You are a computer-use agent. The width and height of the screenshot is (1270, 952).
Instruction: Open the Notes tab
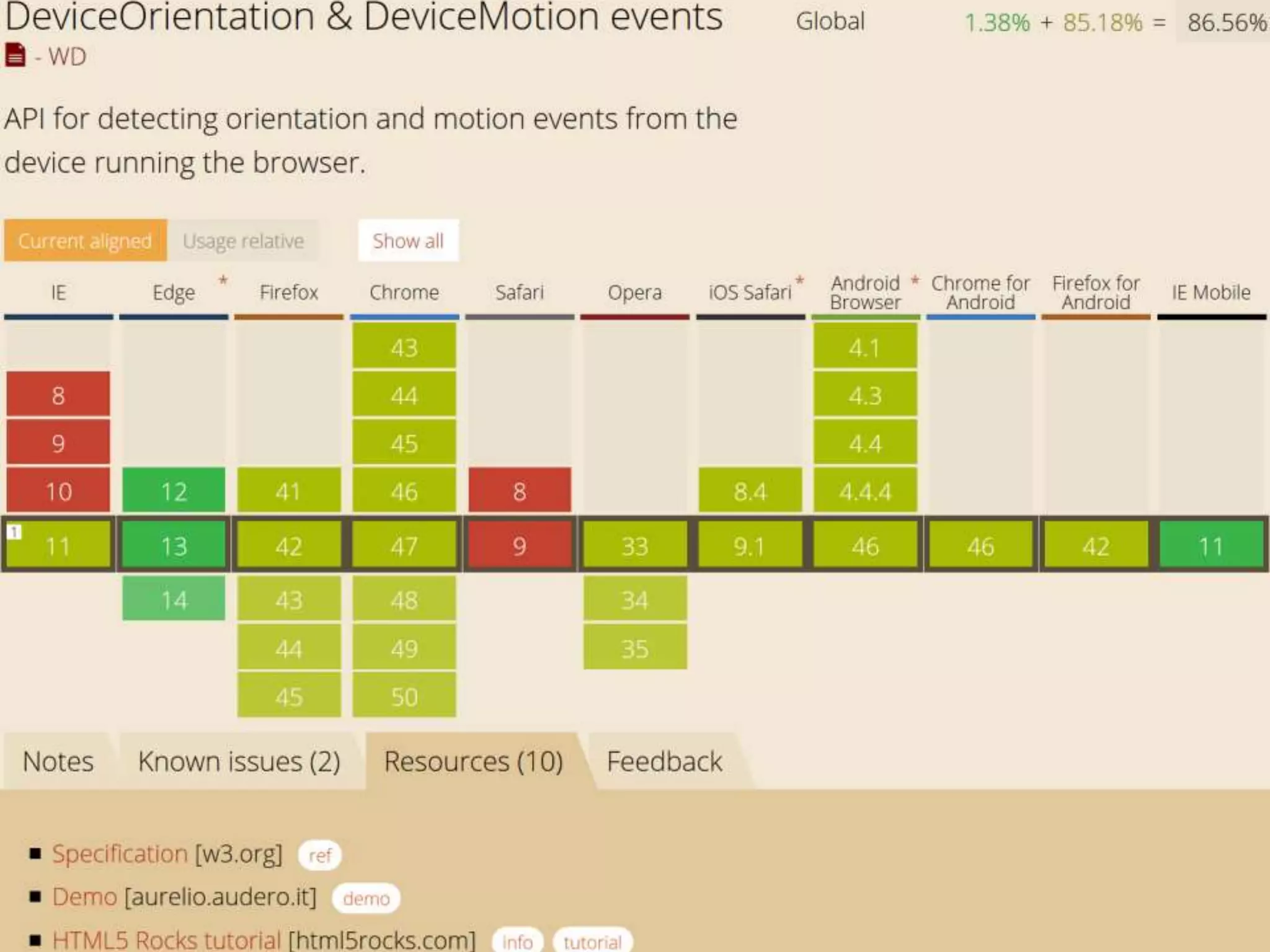pyautogui.click(x=58, y=761)
